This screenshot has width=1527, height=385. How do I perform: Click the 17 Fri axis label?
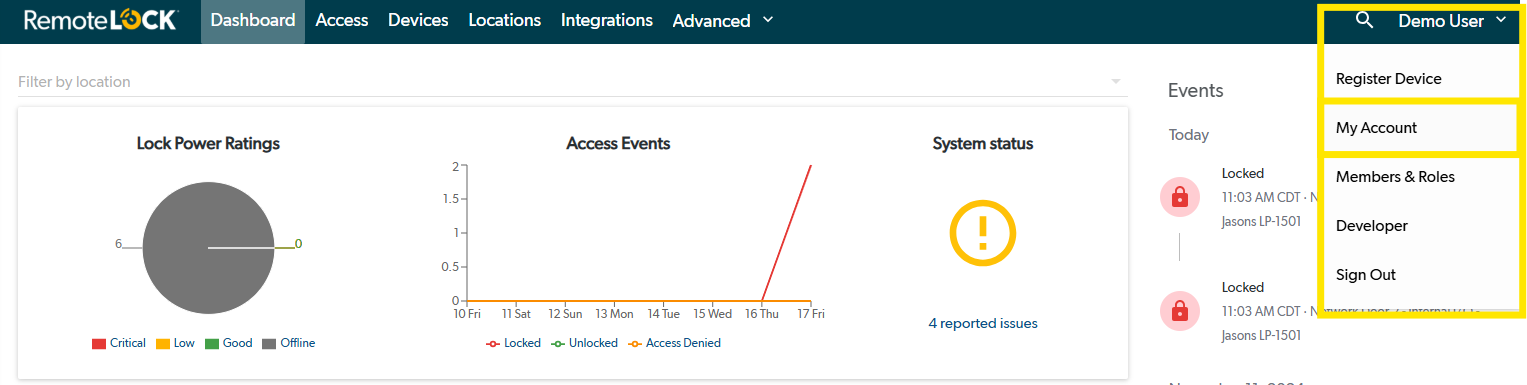(811, 314)
